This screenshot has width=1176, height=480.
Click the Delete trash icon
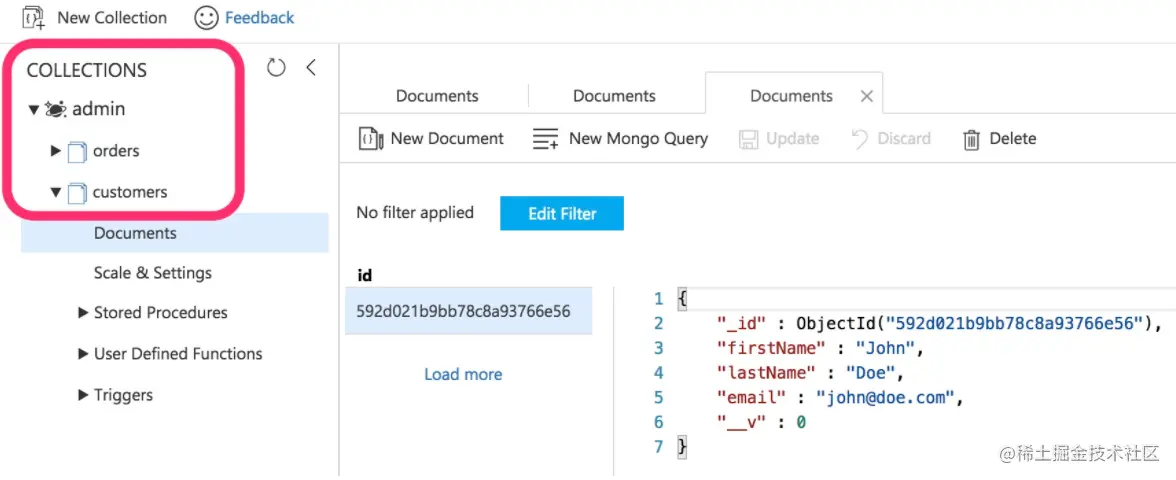pos(971,140)
